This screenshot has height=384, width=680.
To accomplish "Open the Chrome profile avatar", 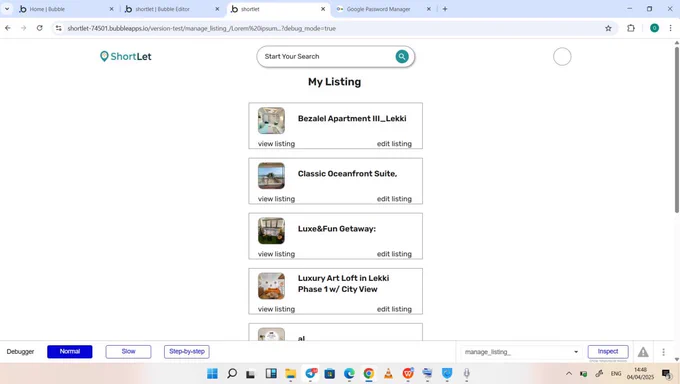I will point(654,28).
